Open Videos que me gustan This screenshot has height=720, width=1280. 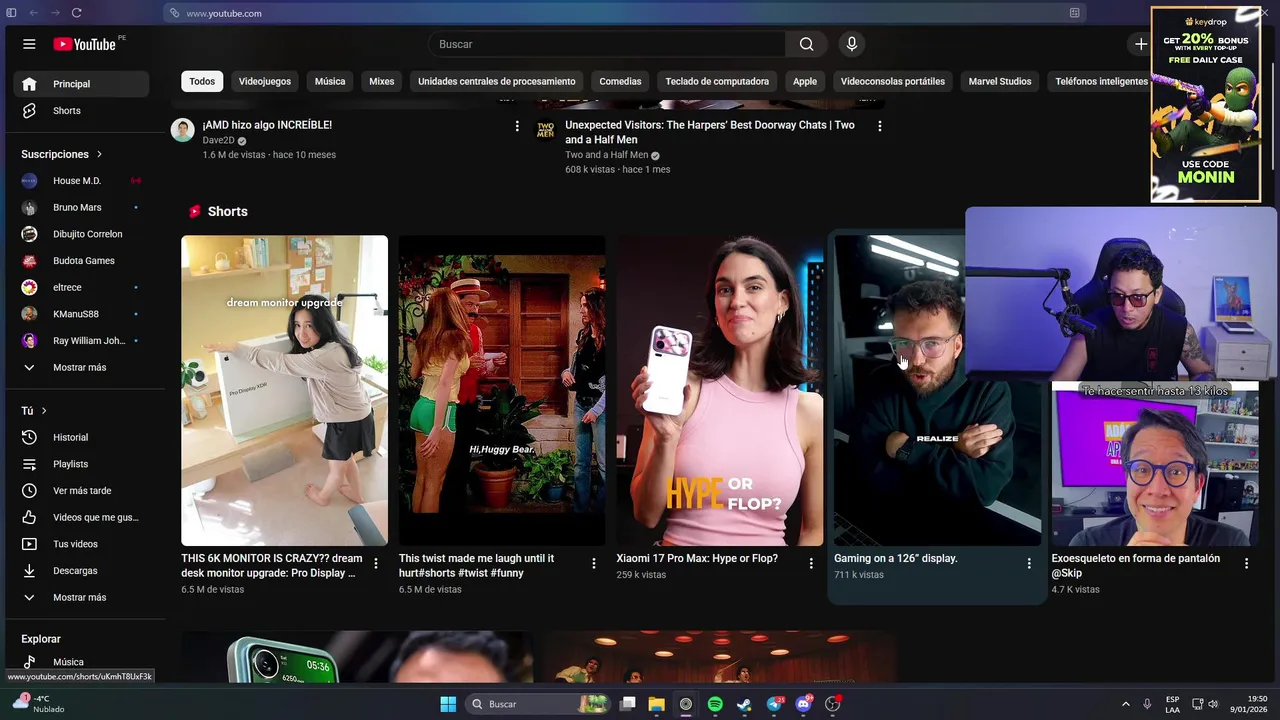point(81,517)
